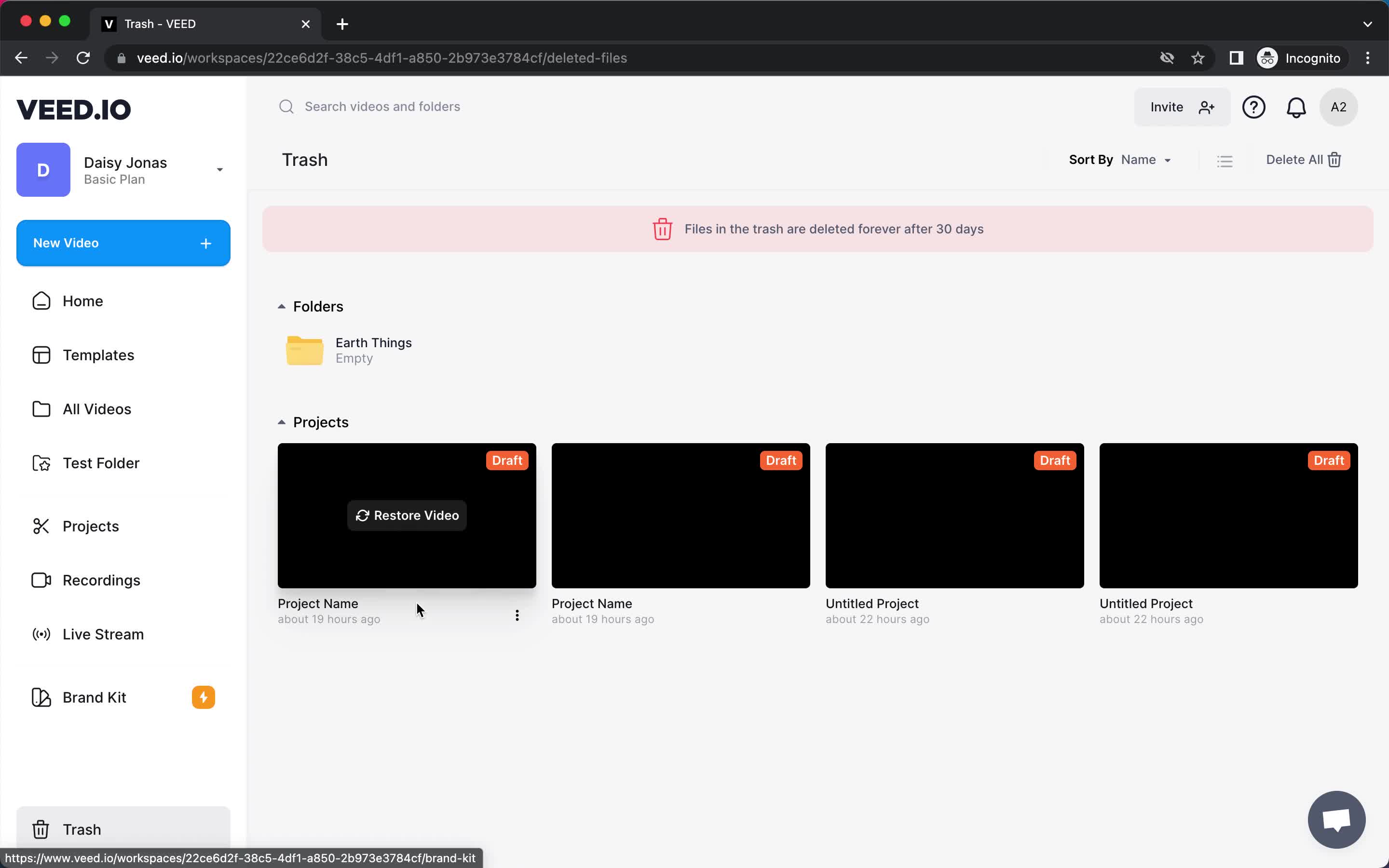Image resolution: width=1389 pixels, height=868 pixels.
Task: Click the Trash icon in sidebar
Action: 40,829
